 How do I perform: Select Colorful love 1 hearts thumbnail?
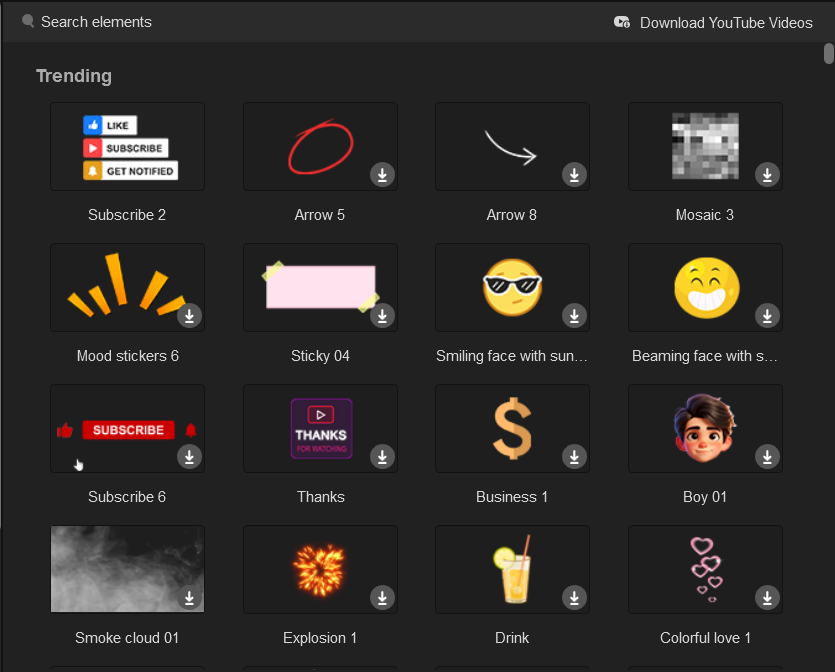point(705,569)
